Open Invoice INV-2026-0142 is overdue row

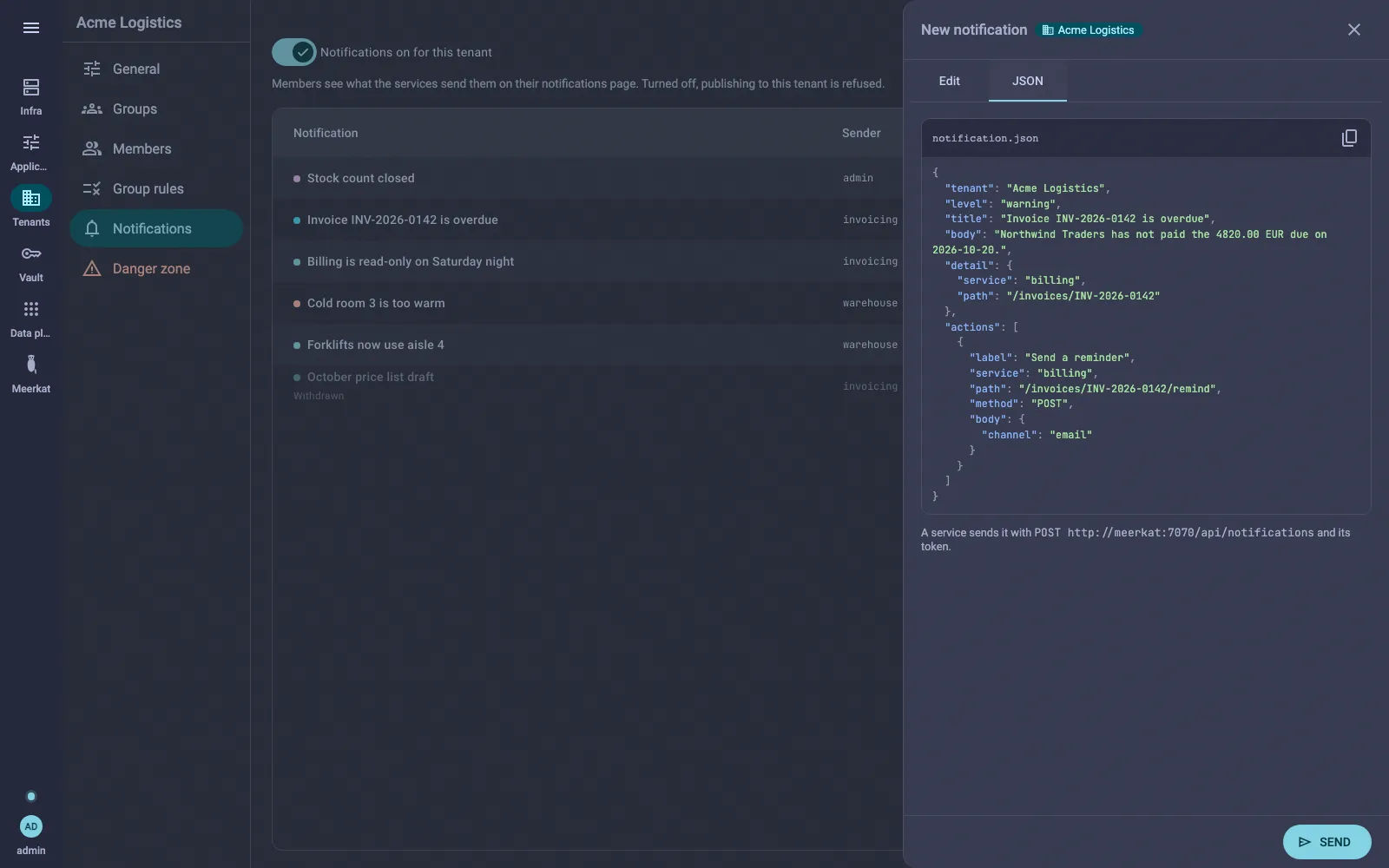coord(588,220)
